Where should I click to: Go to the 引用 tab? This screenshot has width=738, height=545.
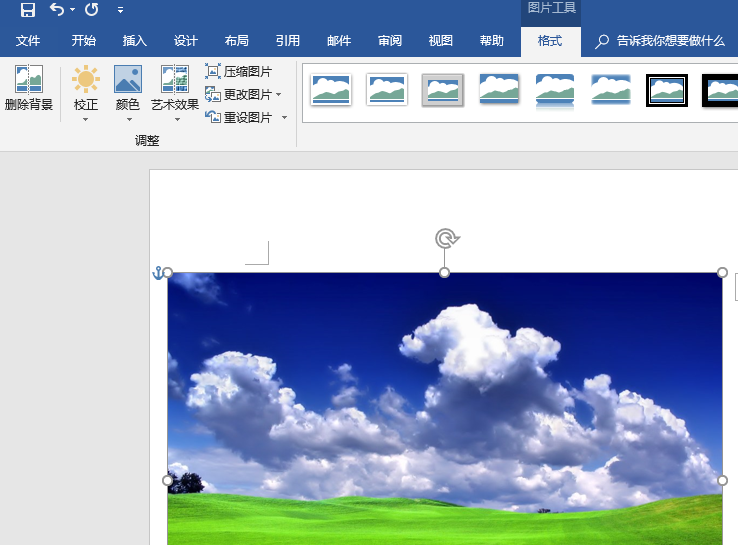click(x=288, y=41)
